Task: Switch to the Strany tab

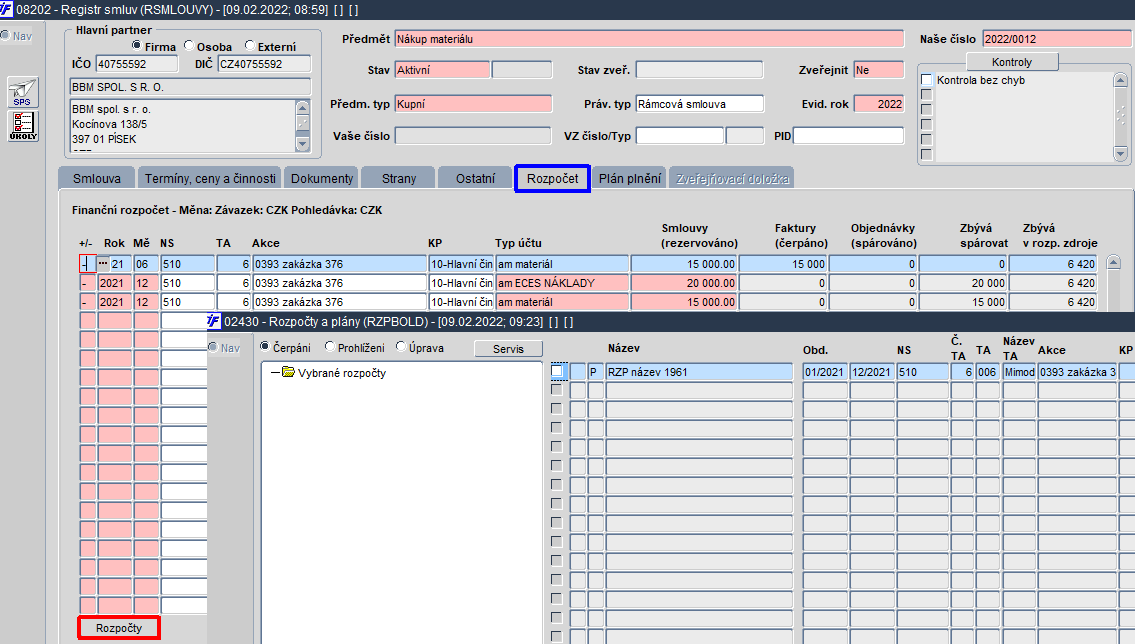Action: click(399, 178)
